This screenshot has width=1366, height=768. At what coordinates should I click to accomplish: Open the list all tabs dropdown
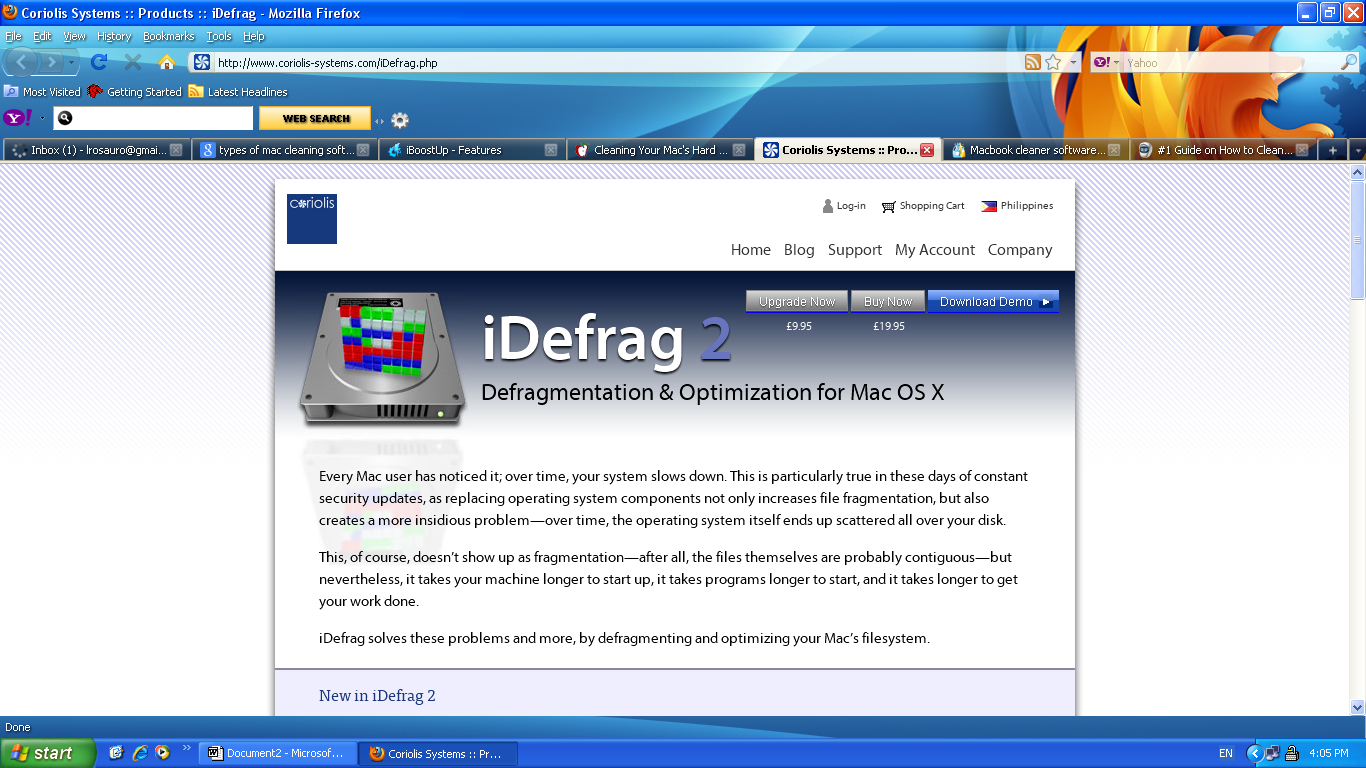tap(1357, 150)
